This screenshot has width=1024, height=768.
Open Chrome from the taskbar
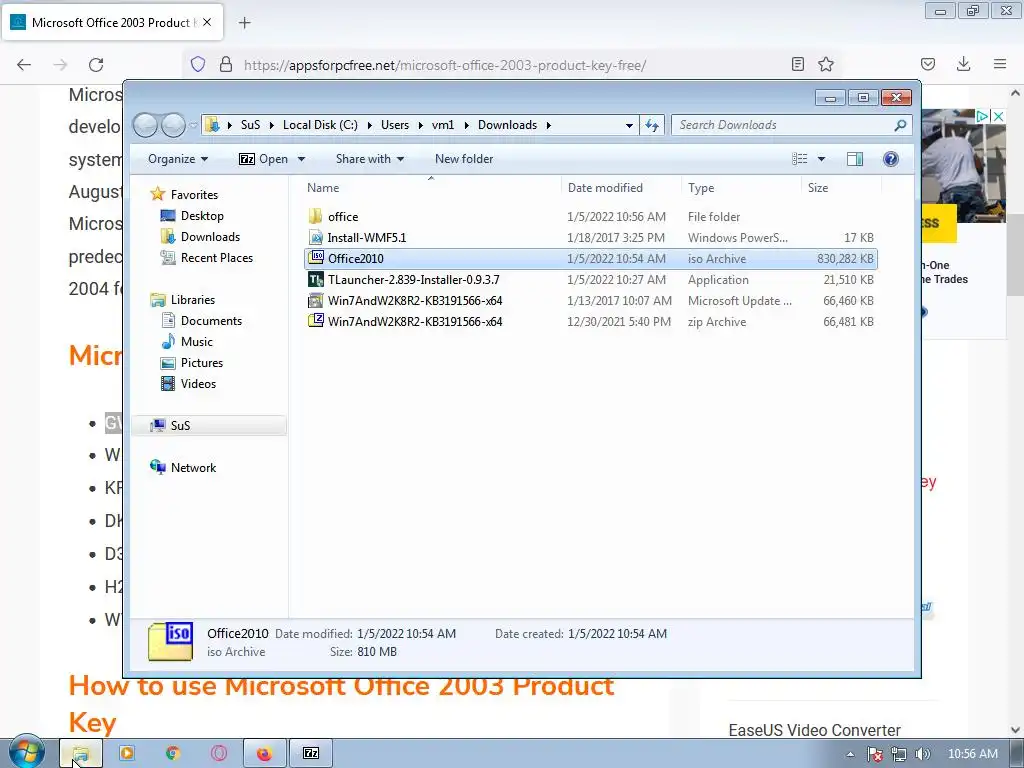[173, 753]
